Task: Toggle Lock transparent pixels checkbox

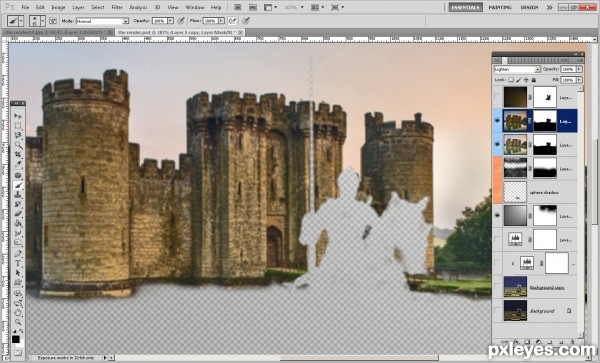Action: 511,80
